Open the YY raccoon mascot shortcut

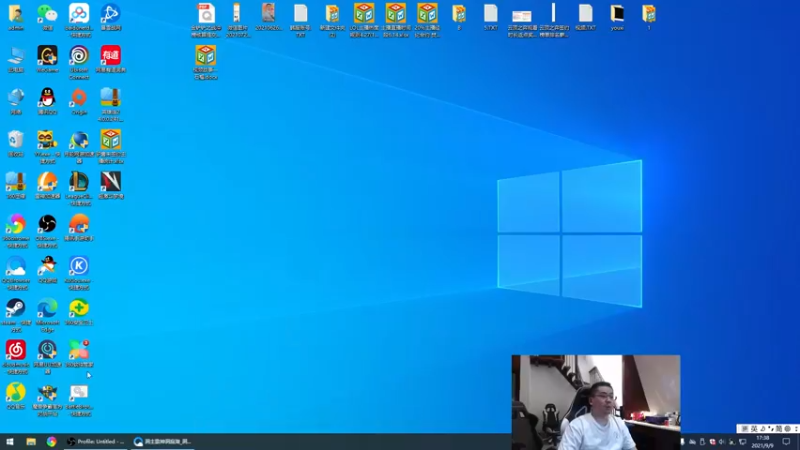coord(47,147)
